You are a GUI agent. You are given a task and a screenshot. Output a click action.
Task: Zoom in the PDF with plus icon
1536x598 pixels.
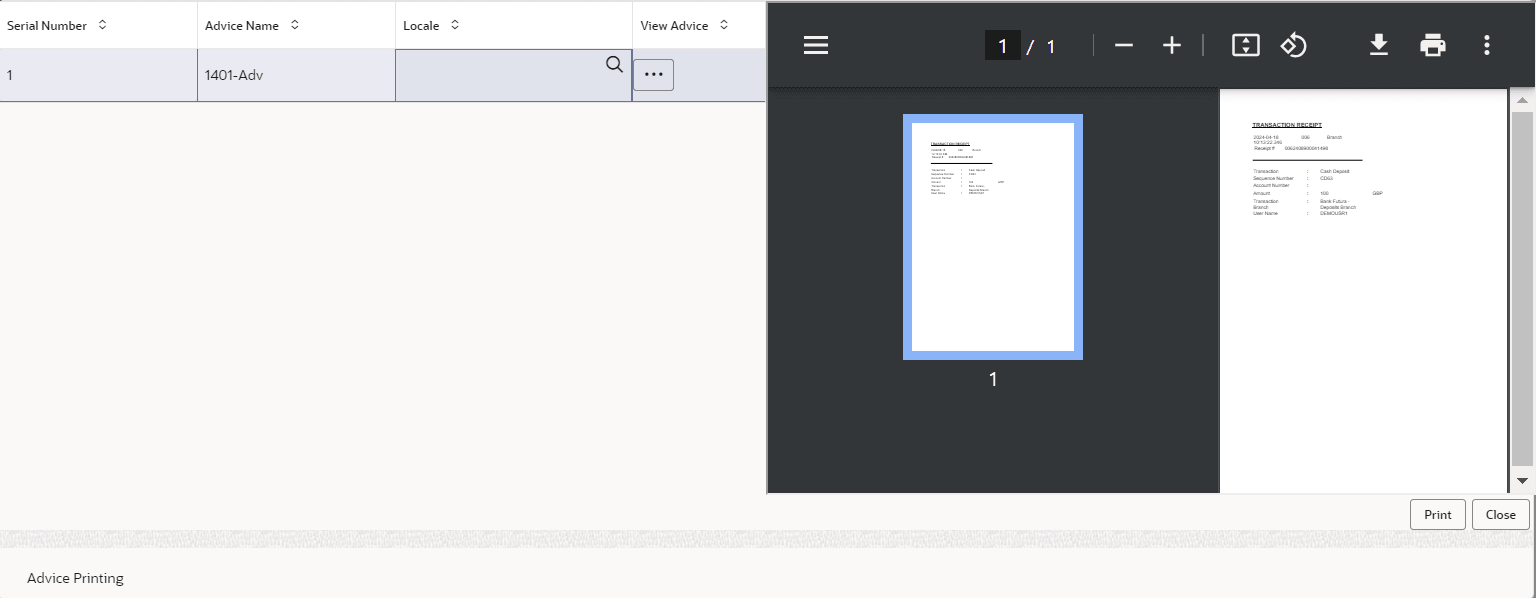1172,45
